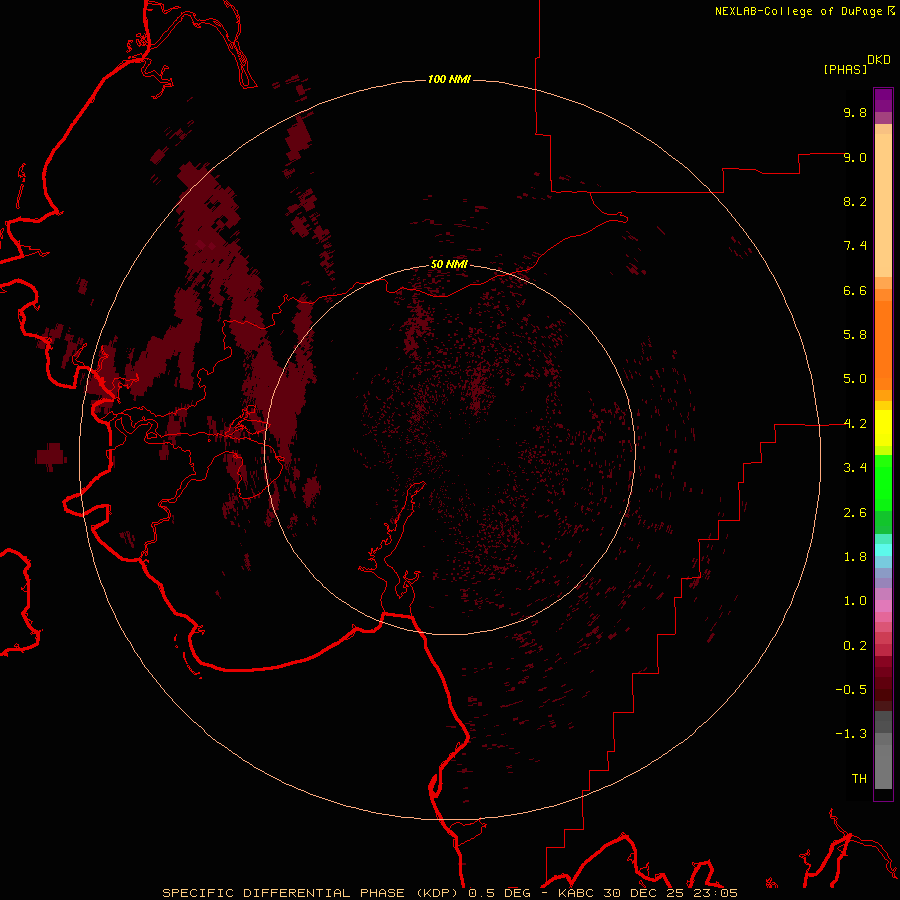900x900 pixels.
Task: Click the [PHAS] legend label
Action: 845,69
